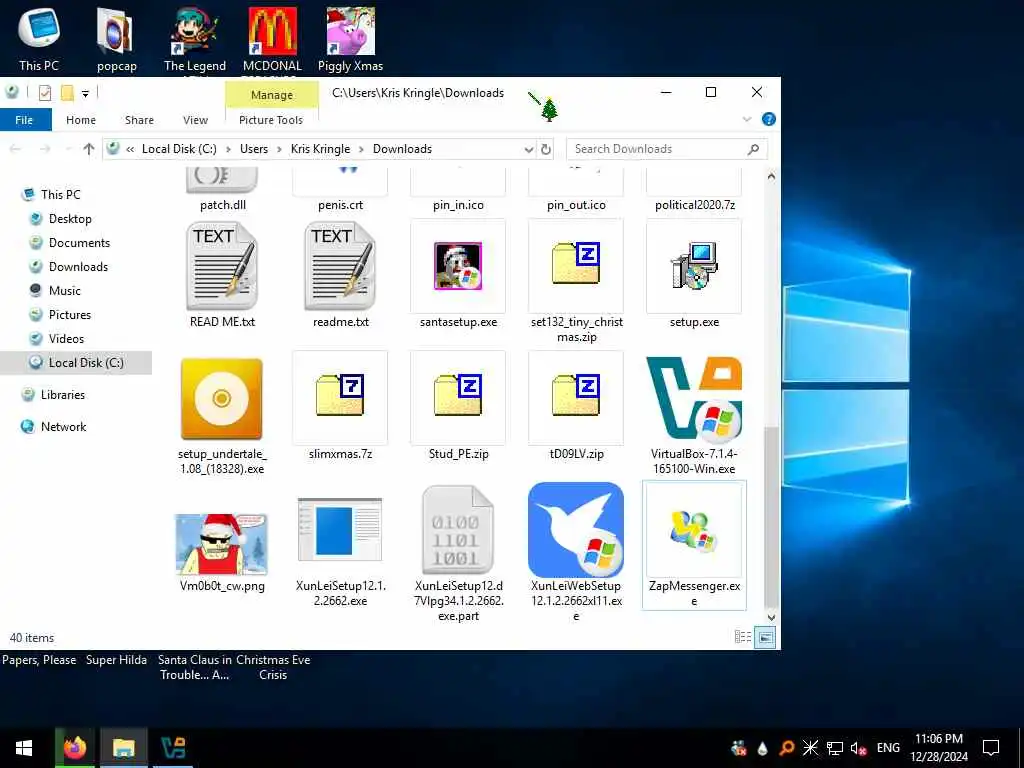Screen dimensions: 1024x768
Task: Click Firefox icon in taskbar
Action: click(75, 748)
